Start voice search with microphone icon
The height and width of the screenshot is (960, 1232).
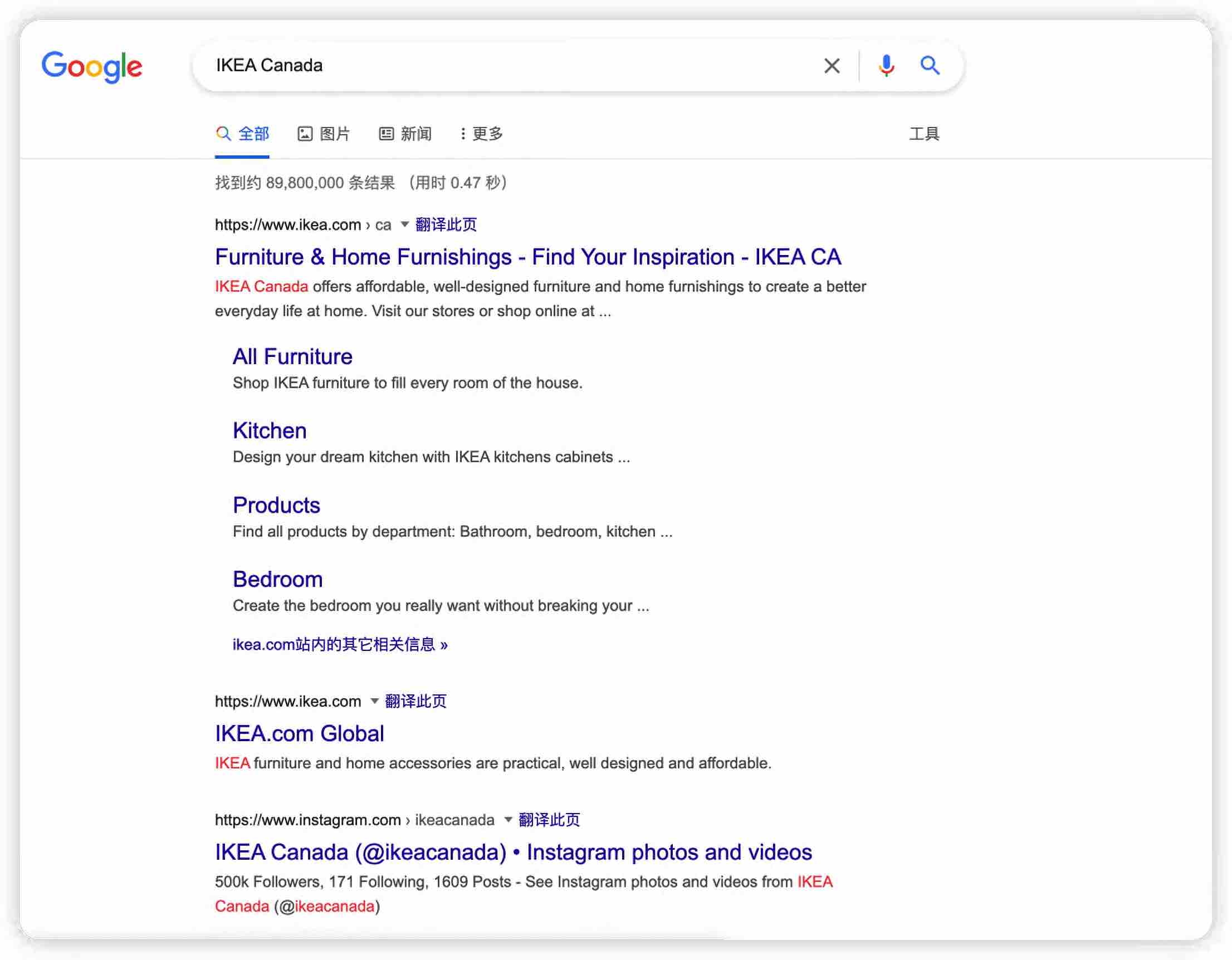click(x=886, y=66)
